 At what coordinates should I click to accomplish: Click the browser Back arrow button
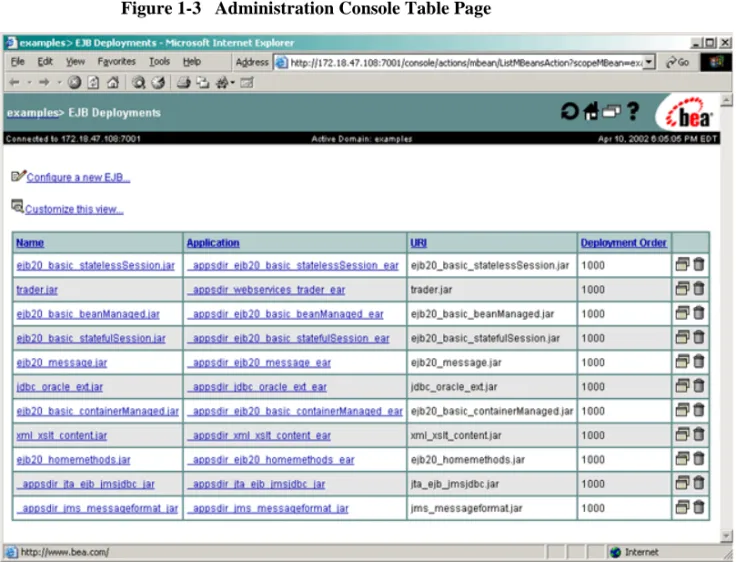click(x=15, y=83)
